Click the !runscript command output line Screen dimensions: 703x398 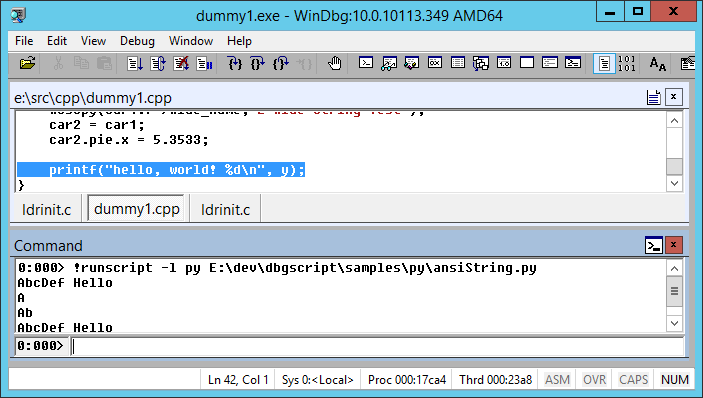[x=277, y=268]
